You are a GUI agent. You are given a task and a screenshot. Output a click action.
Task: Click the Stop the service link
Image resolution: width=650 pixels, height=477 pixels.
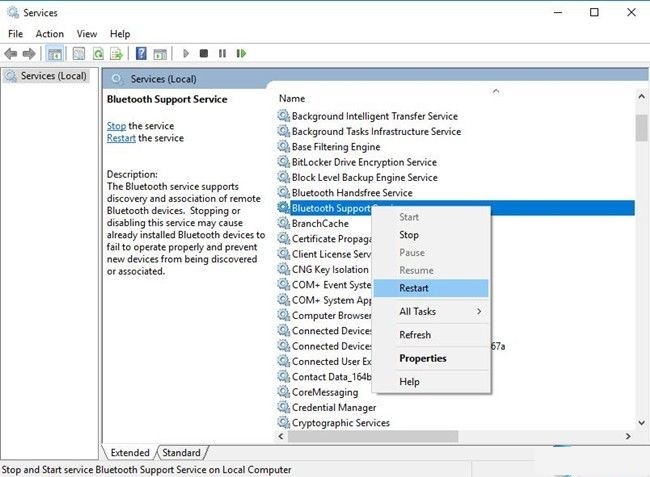coord(116,126)
